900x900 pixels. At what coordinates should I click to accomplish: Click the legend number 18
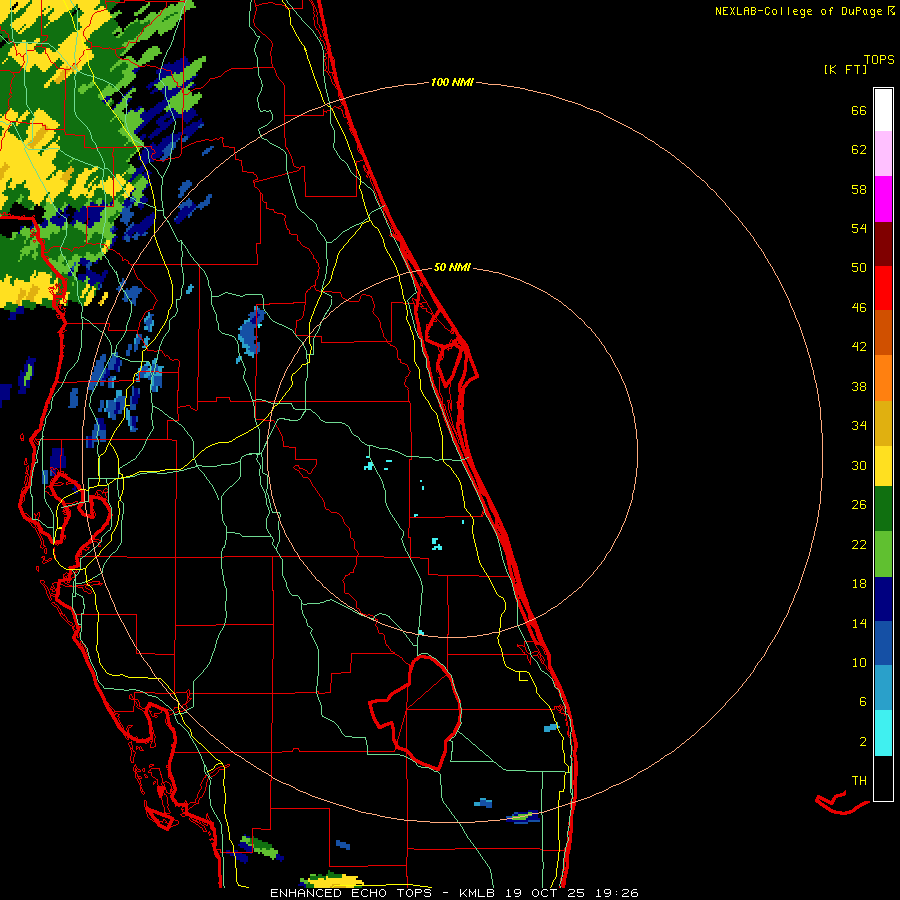pos(859,584)
